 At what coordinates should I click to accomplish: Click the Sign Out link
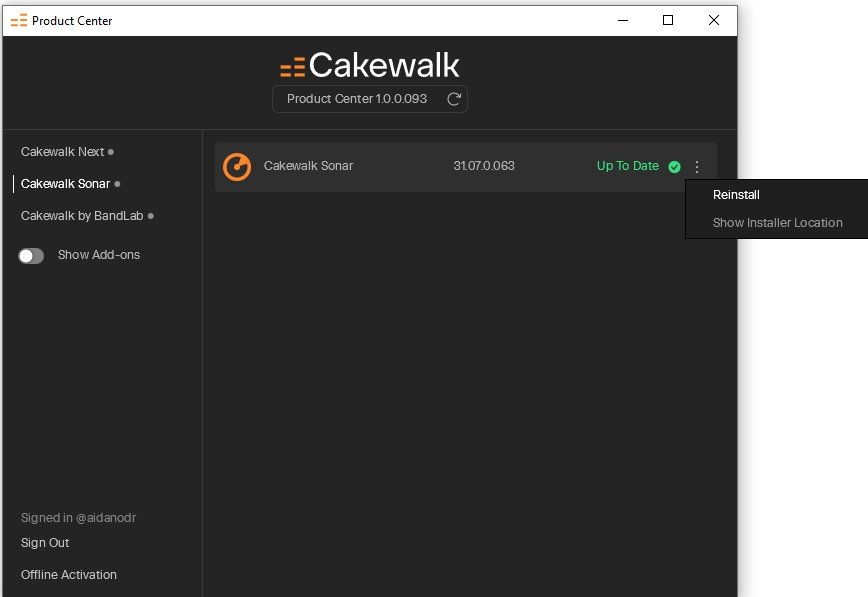pos(45,543)
